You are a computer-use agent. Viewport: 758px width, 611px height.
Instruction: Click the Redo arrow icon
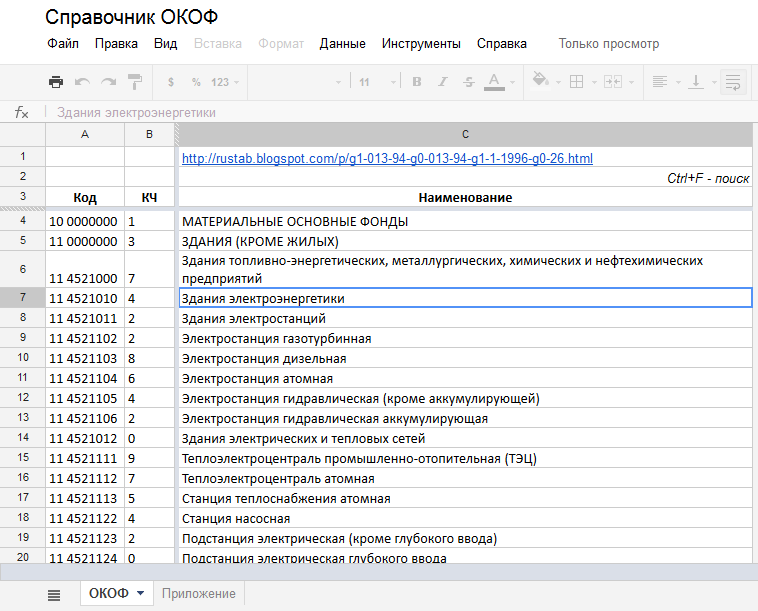point(108,82)
